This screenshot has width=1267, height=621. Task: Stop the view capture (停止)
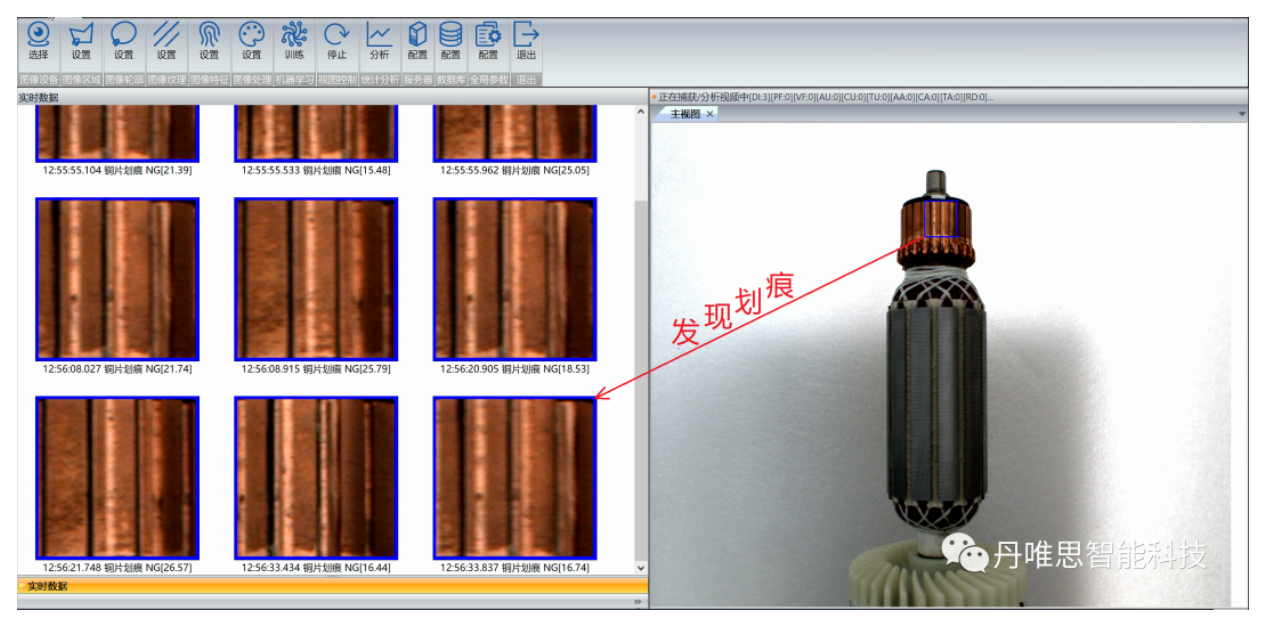click(x=337, y=42)
